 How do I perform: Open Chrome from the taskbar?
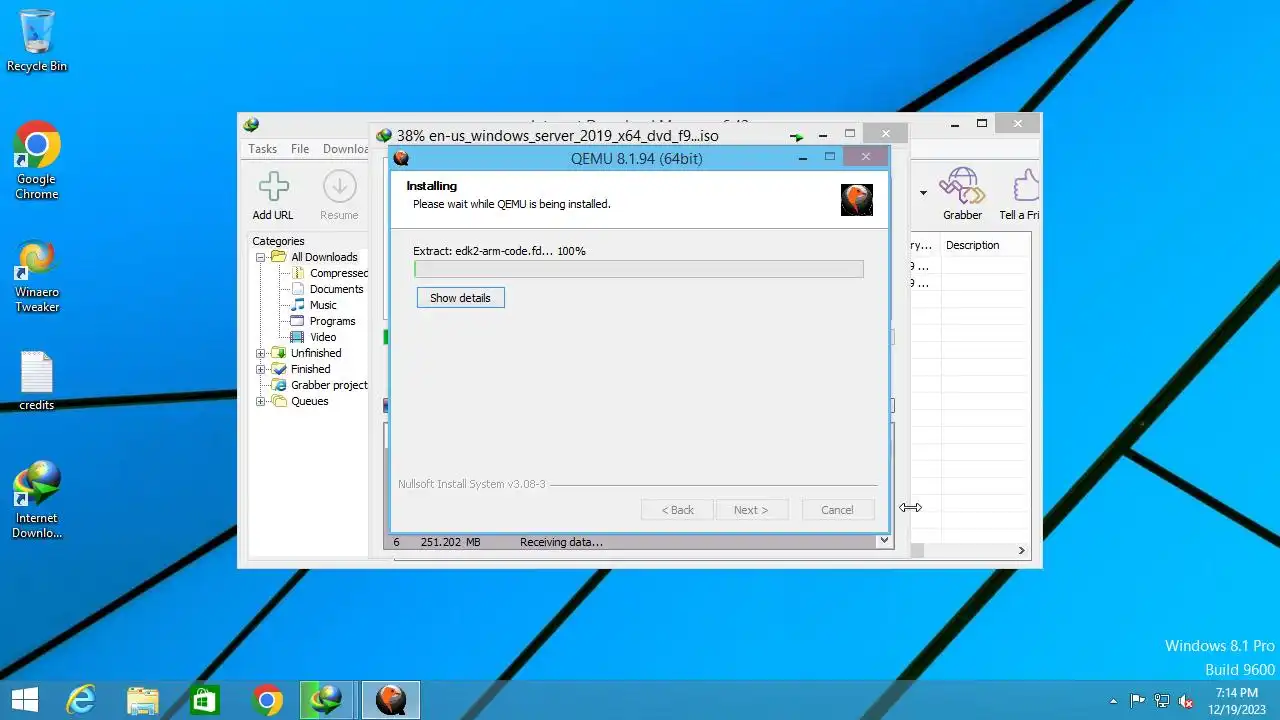click(x=267, y=700)
